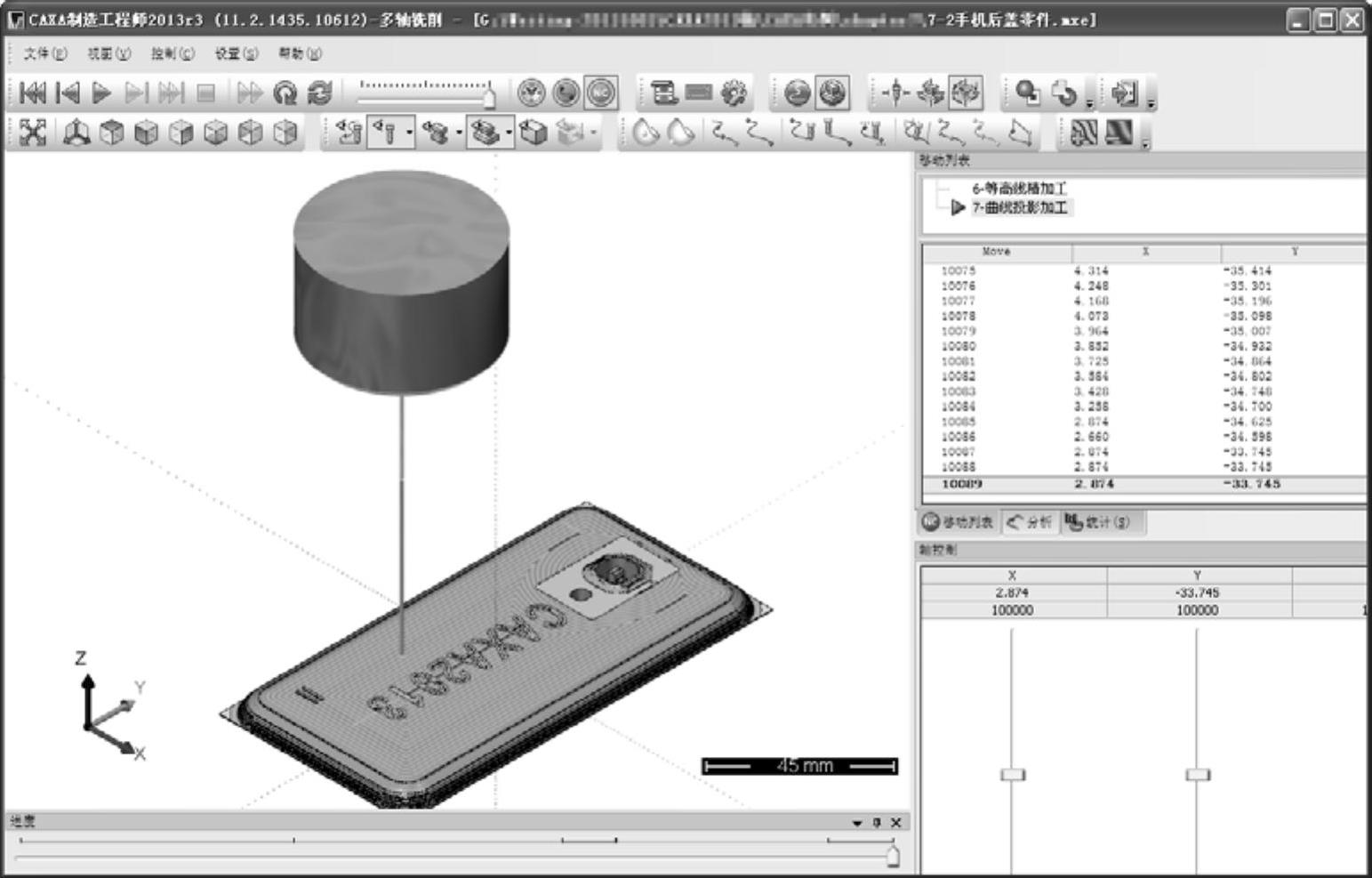
Task: Select the 6-等高线精加工 operation
Action: click(1018, 189)
